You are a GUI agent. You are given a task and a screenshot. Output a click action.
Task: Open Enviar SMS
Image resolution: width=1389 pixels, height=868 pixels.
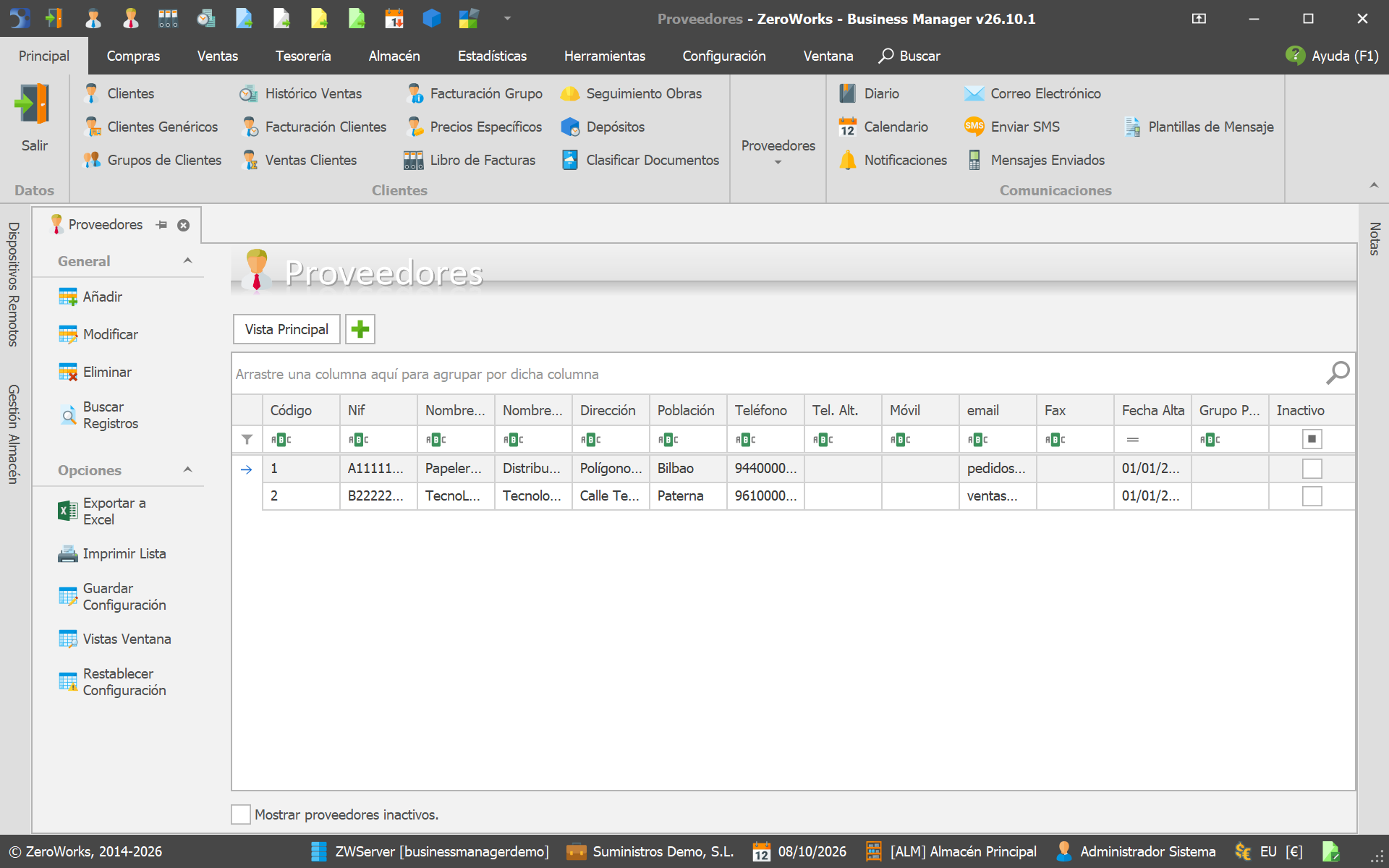(1012, 127)
